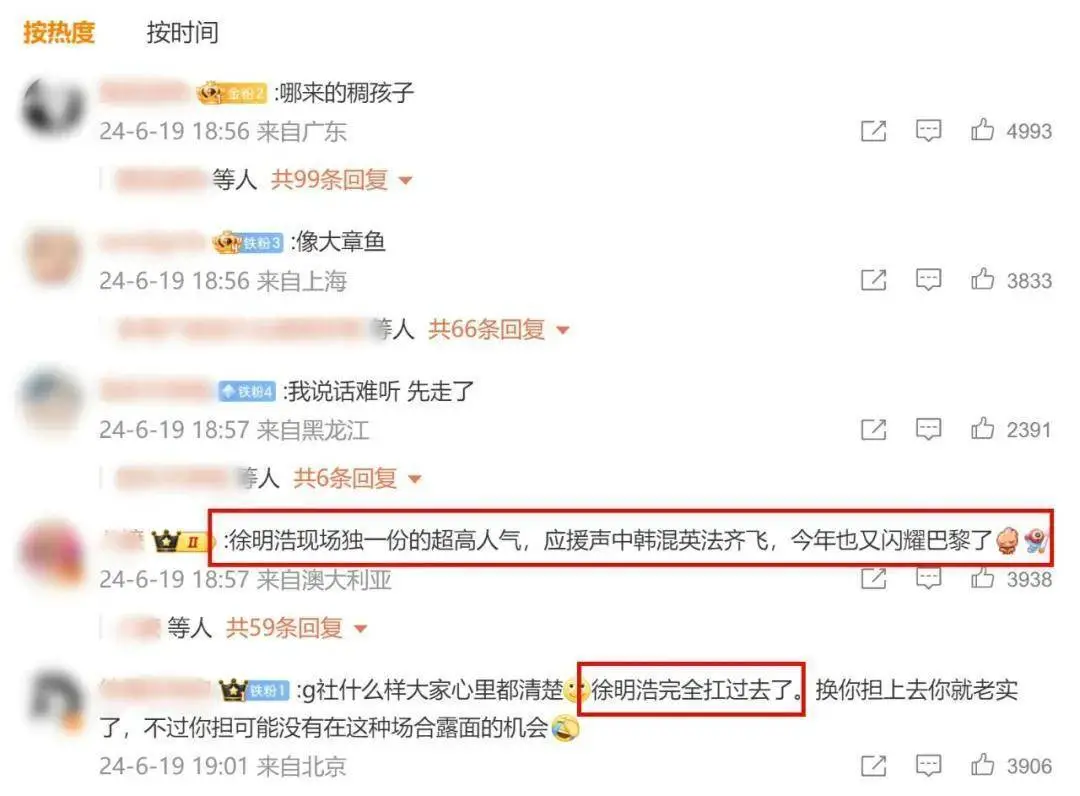Viewport: 1080px width, 796px height.
Task: Click the 铁粉4 badge beside username
Action: click(247, 391)
